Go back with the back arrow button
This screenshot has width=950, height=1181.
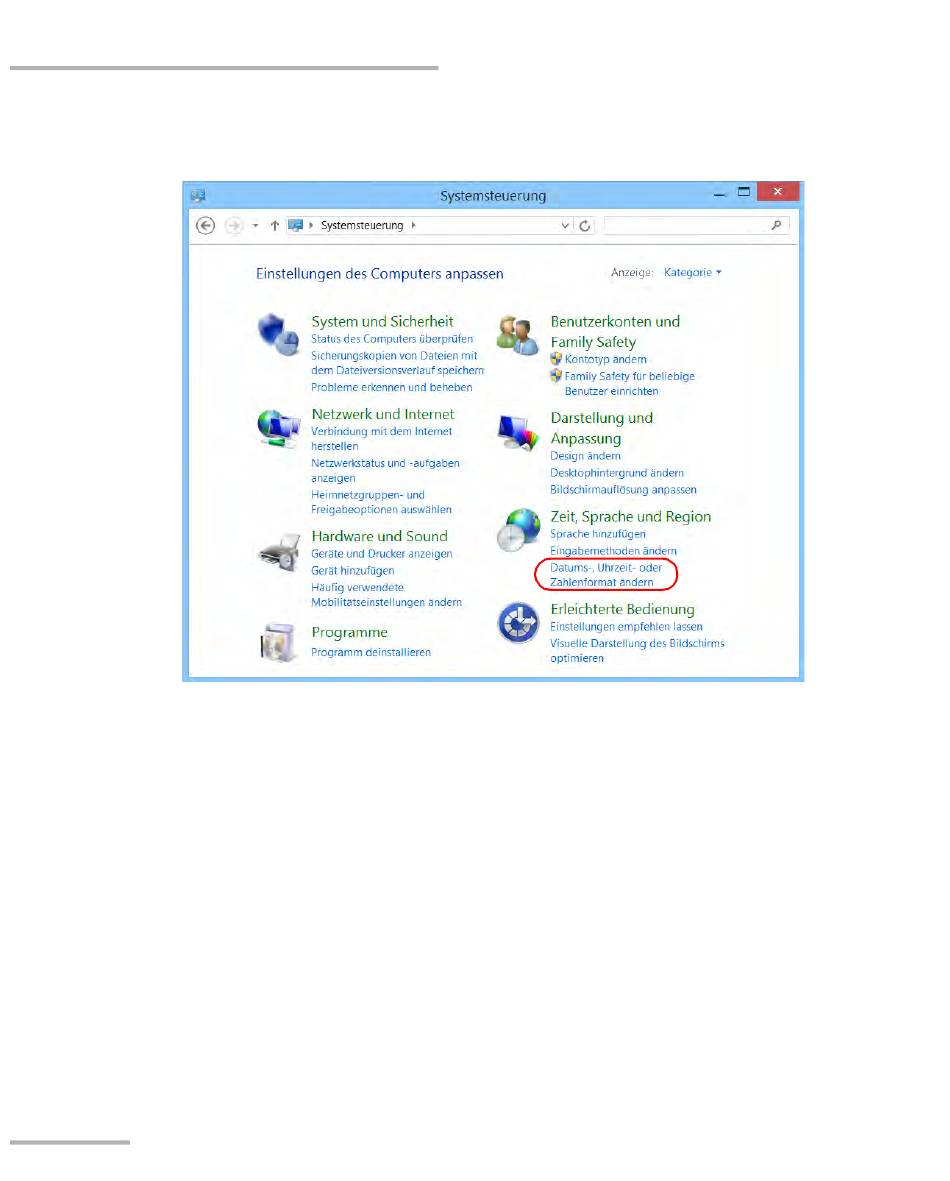pos(206,225)
